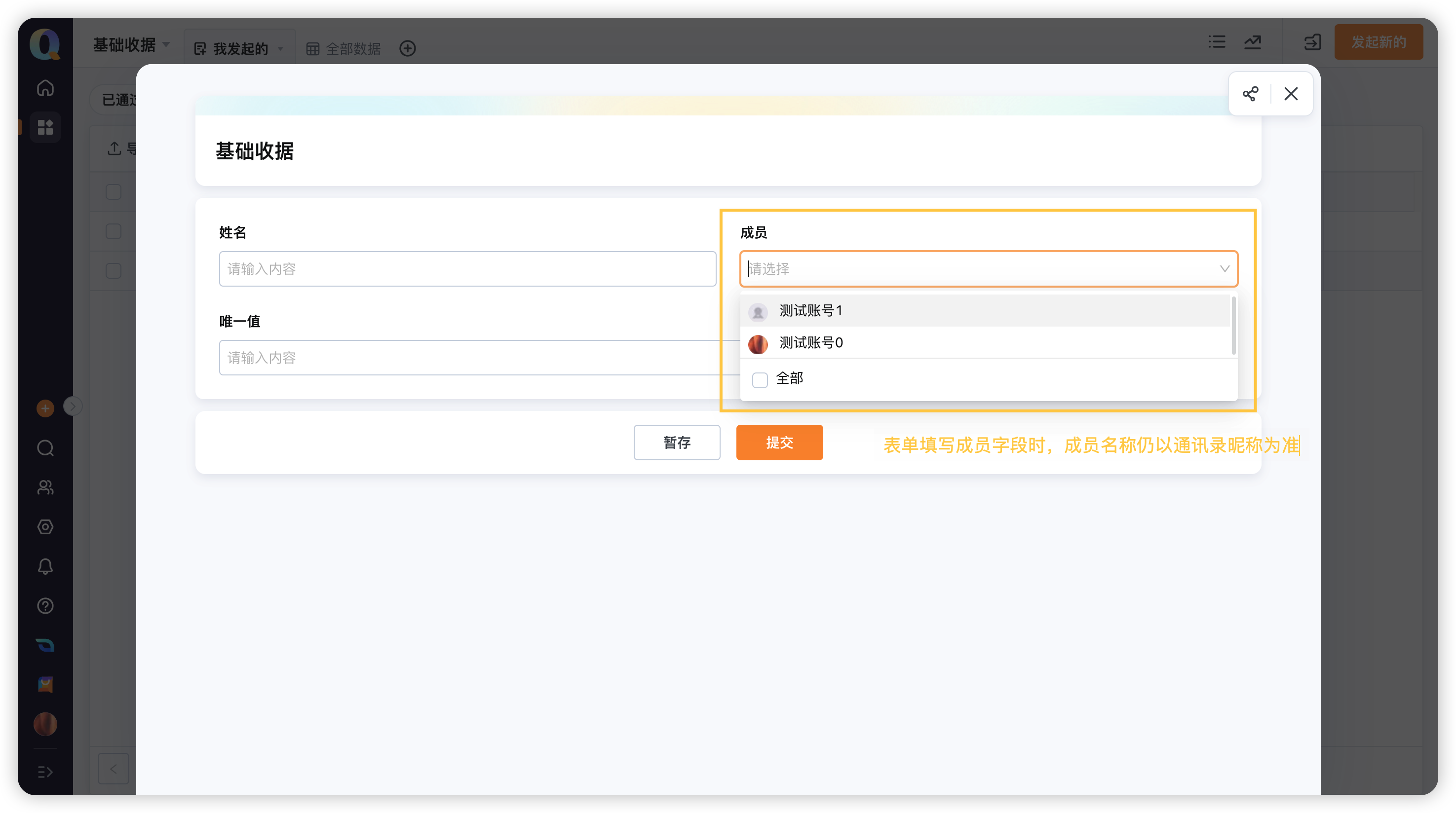The image size is (1456, 813).
Task: Click the chevron arrow of 成员 select
Action: point(1224,269)
